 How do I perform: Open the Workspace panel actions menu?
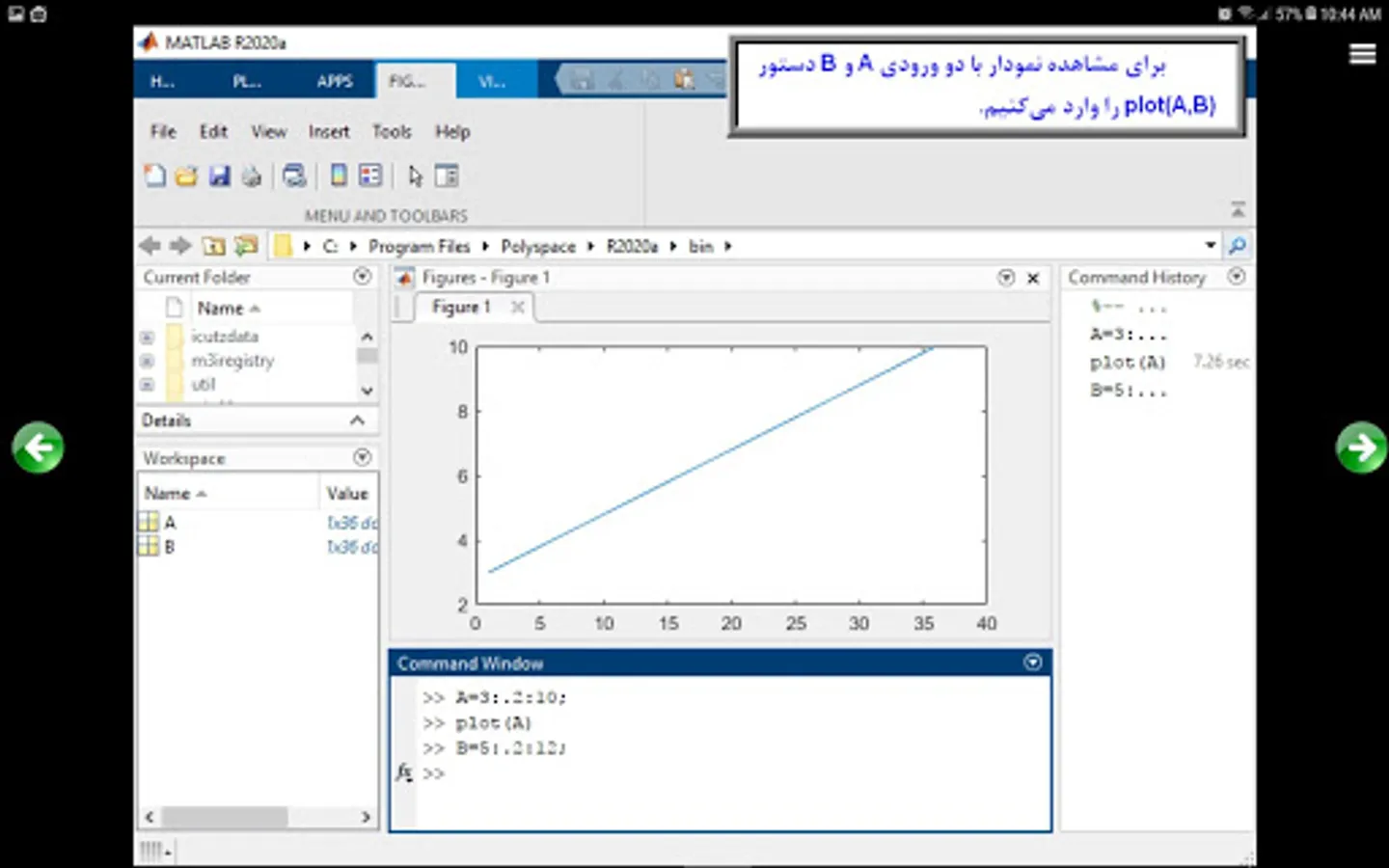pos(363,457)
